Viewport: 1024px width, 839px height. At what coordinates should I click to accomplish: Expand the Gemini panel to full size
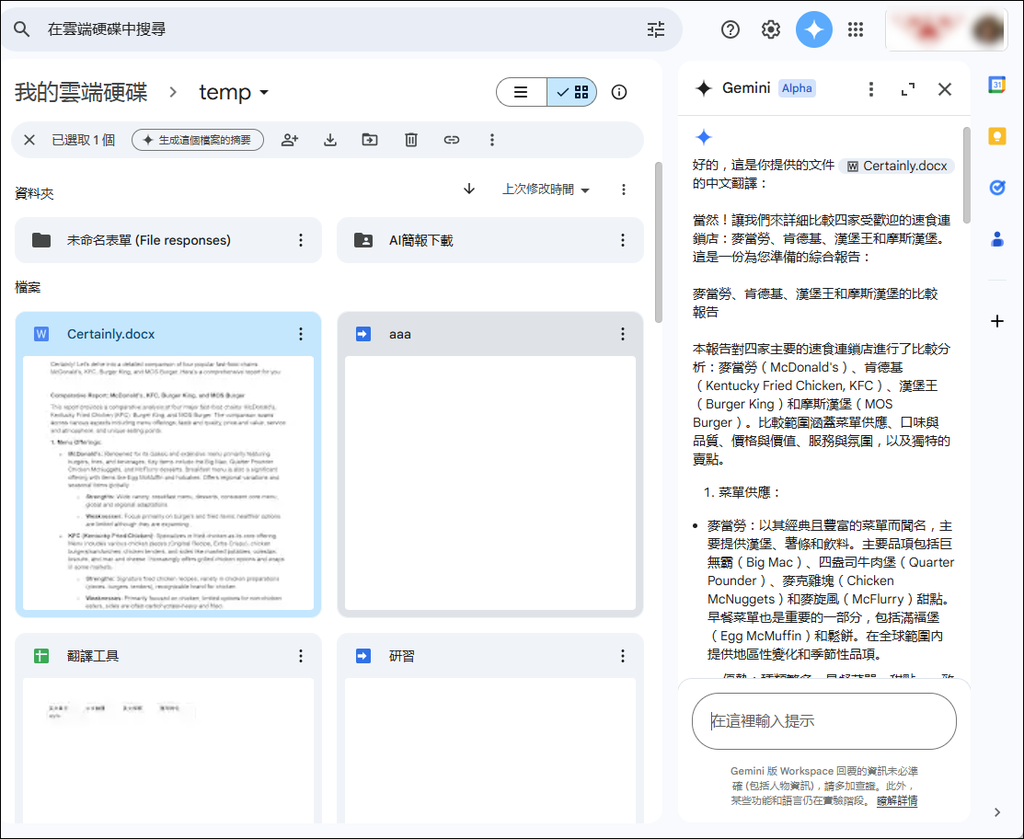[x=908, y=89]
